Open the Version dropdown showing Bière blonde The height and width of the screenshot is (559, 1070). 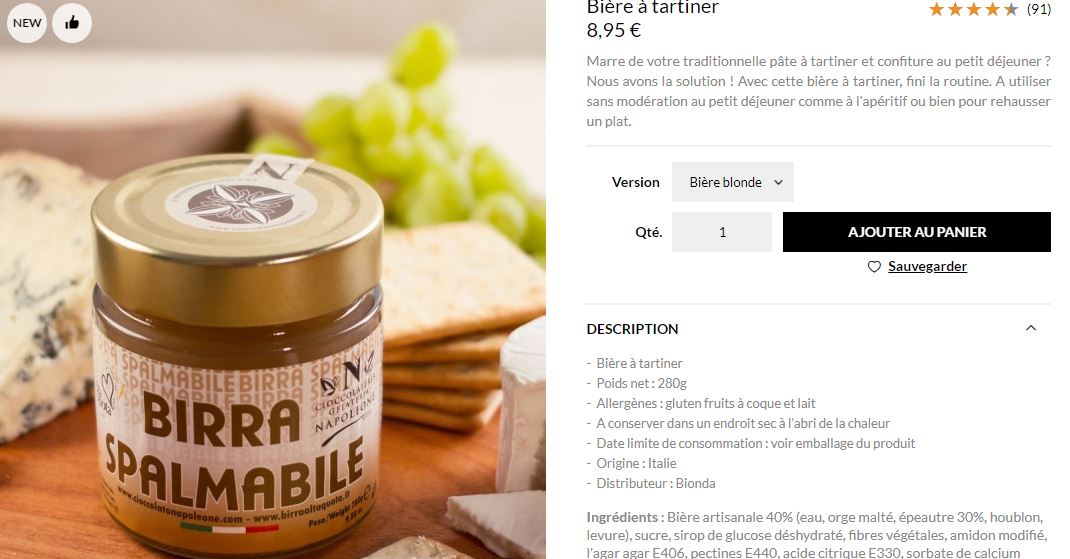pyautogui.click(x=732, y=182)
